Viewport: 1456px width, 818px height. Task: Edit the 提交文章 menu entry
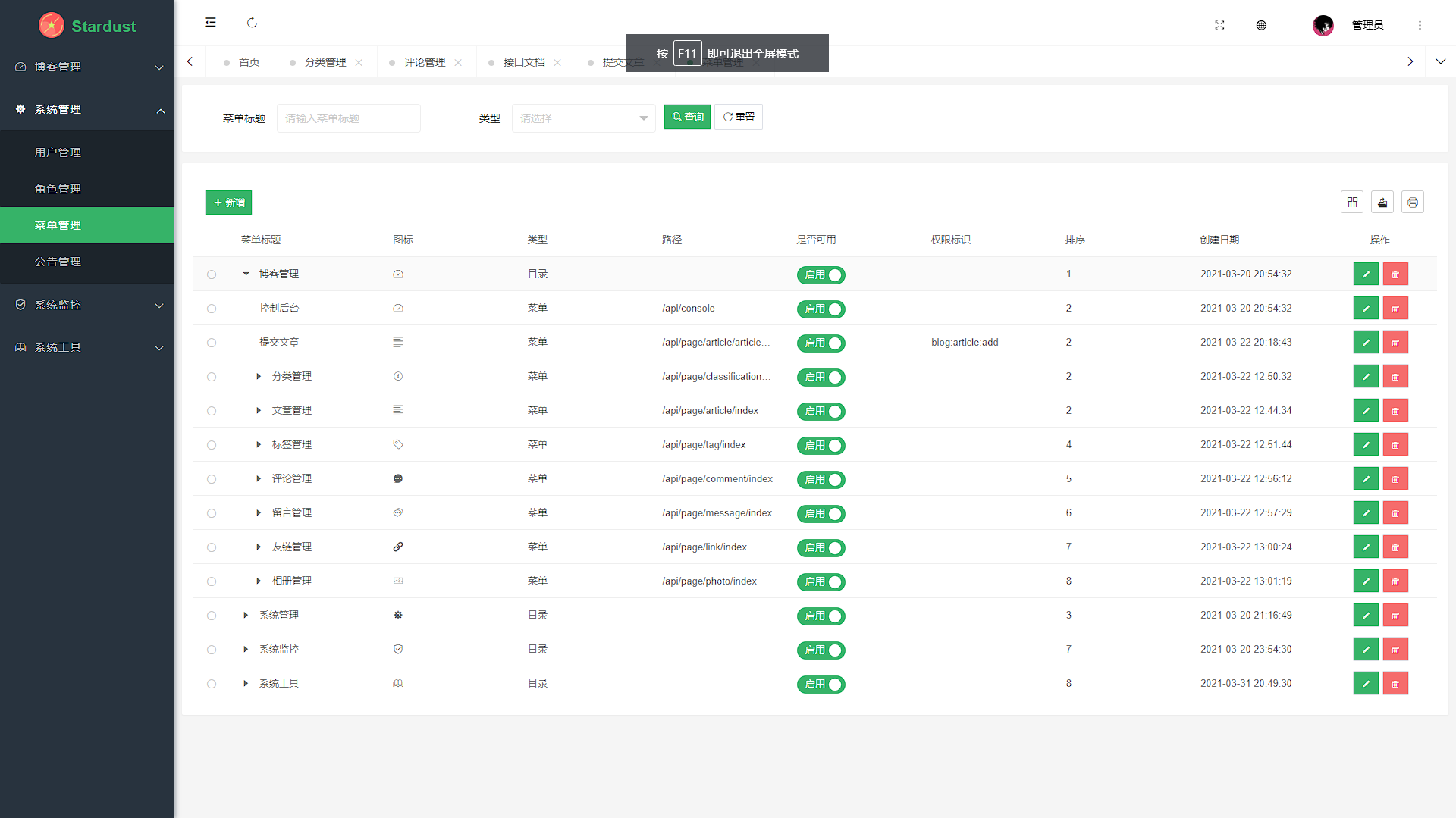[1366, 342]
